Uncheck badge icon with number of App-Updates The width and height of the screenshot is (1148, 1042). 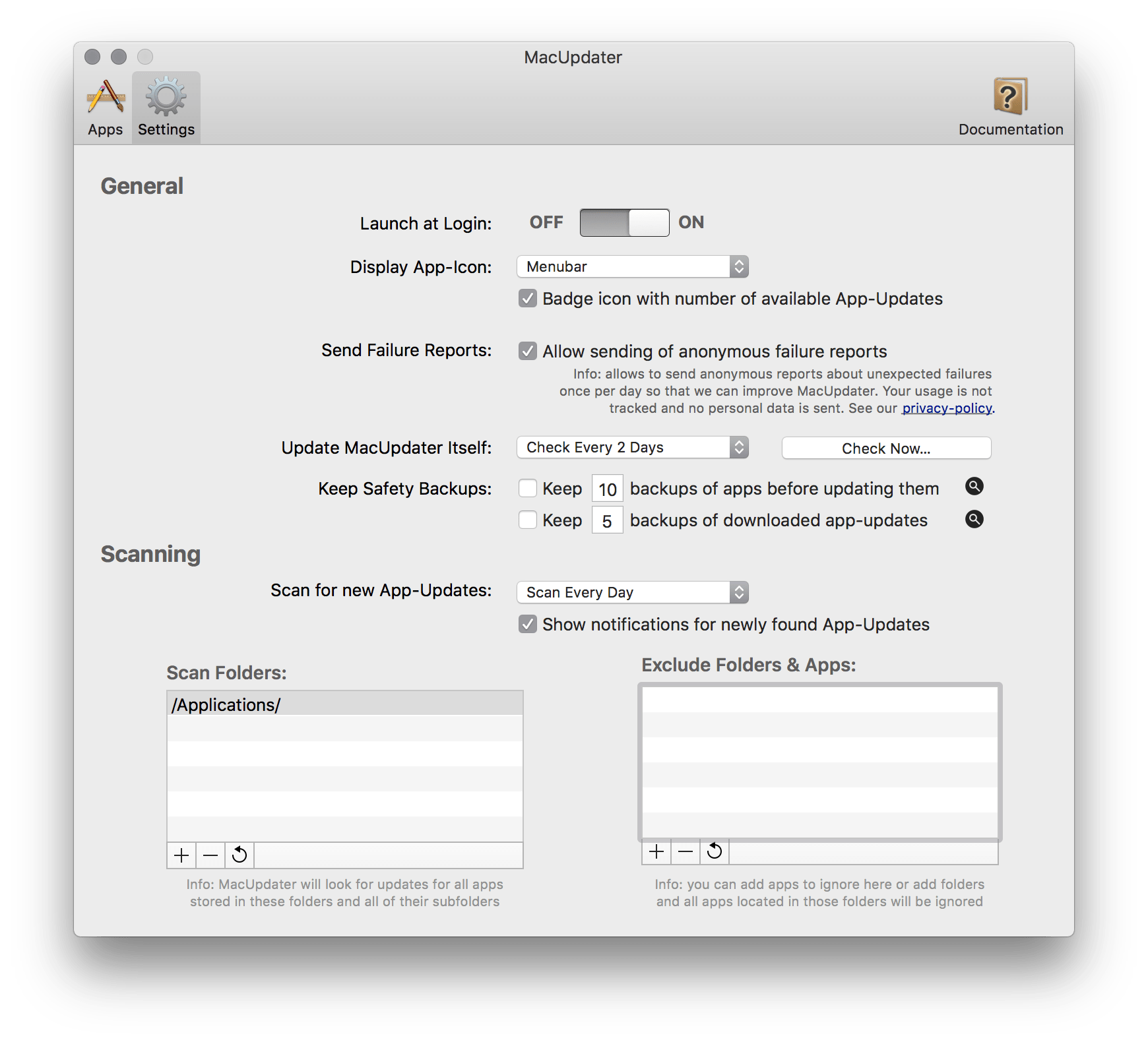pos(527,299)
